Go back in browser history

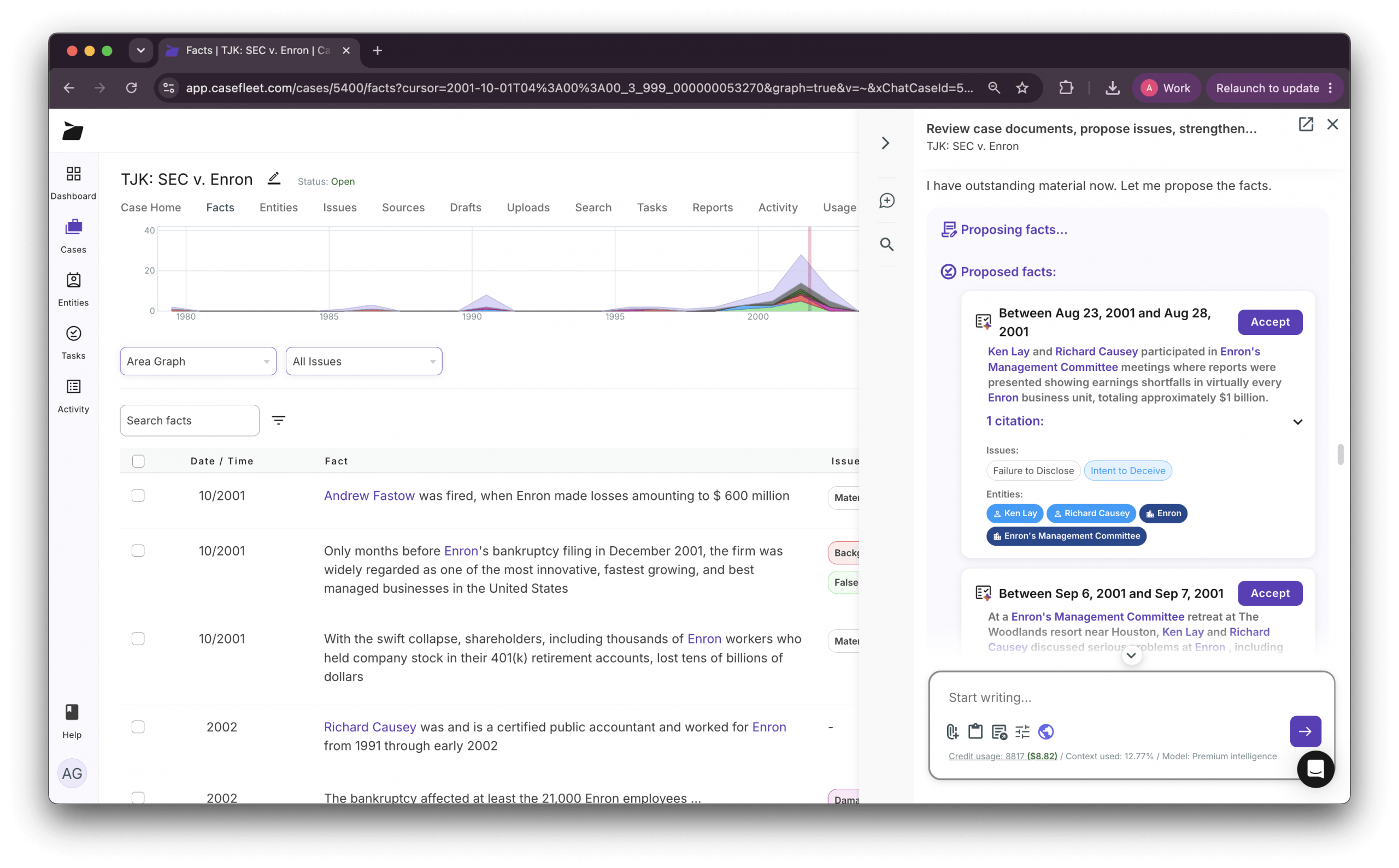[69, 88]
